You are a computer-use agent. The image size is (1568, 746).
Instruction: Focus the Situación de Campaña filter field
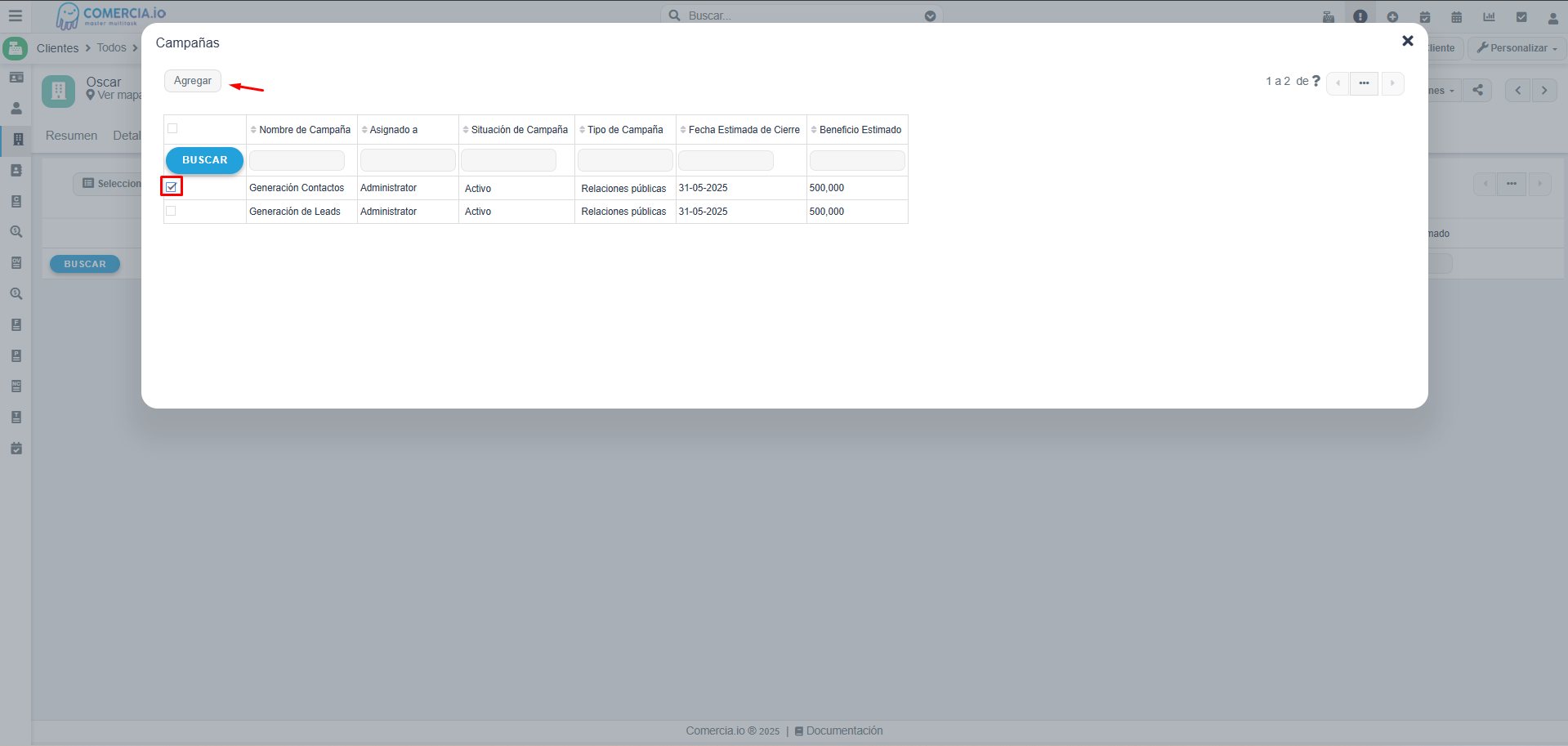pos(508,160)
